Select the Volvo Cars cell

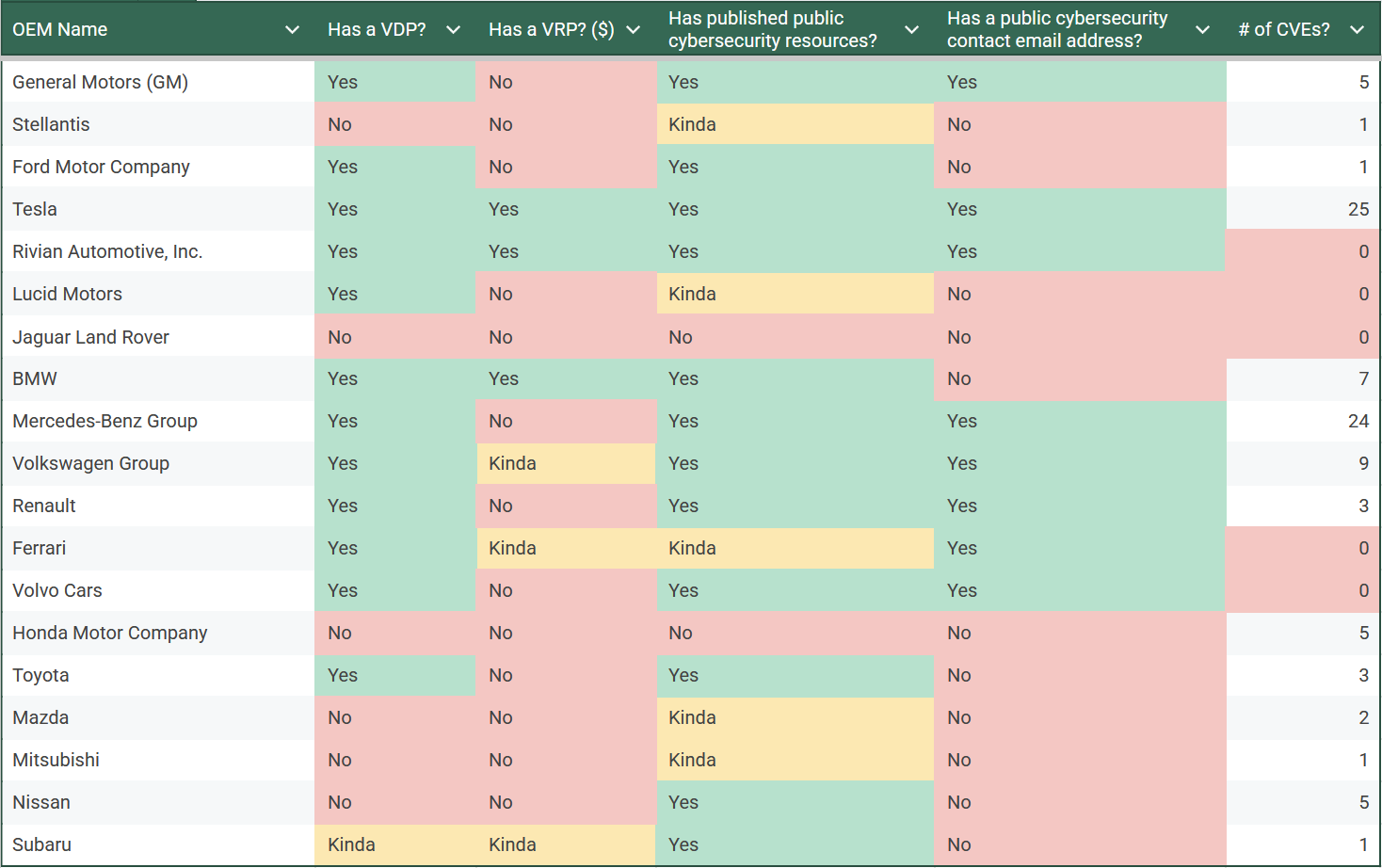[x=158, y=590]
